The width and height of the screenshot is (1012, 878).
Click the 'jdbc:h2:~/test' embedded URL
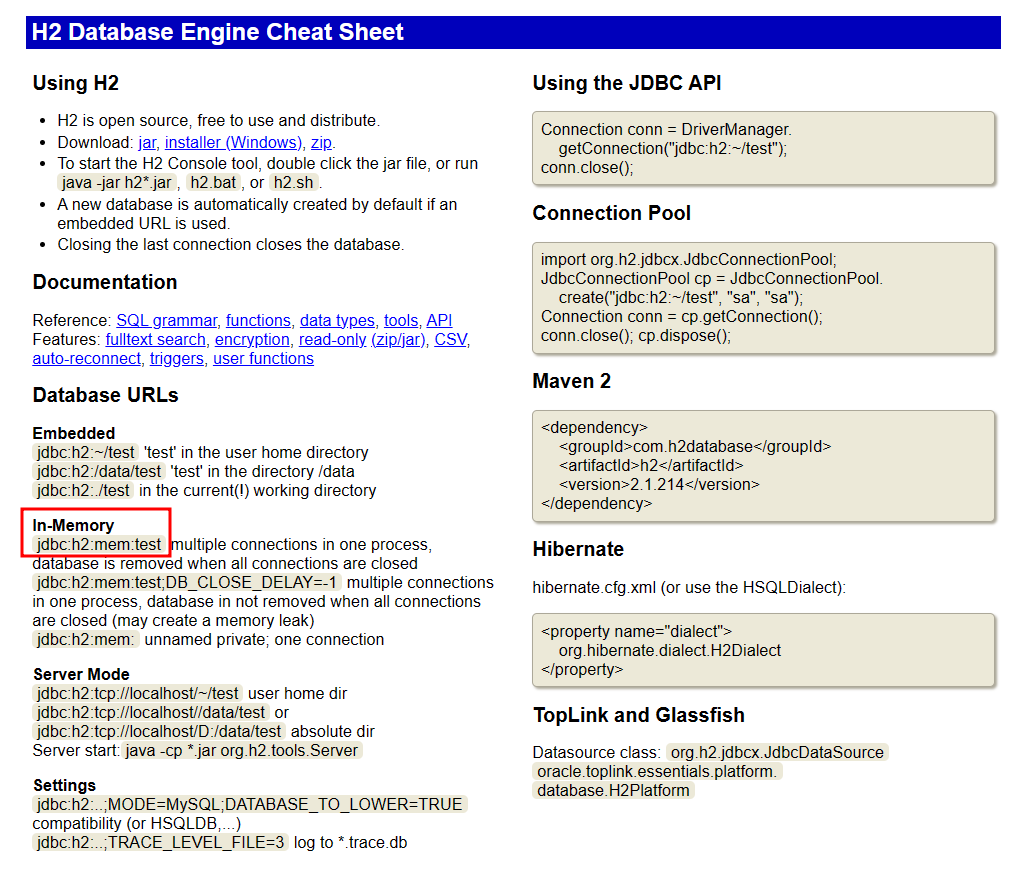(x=86, y=453)
